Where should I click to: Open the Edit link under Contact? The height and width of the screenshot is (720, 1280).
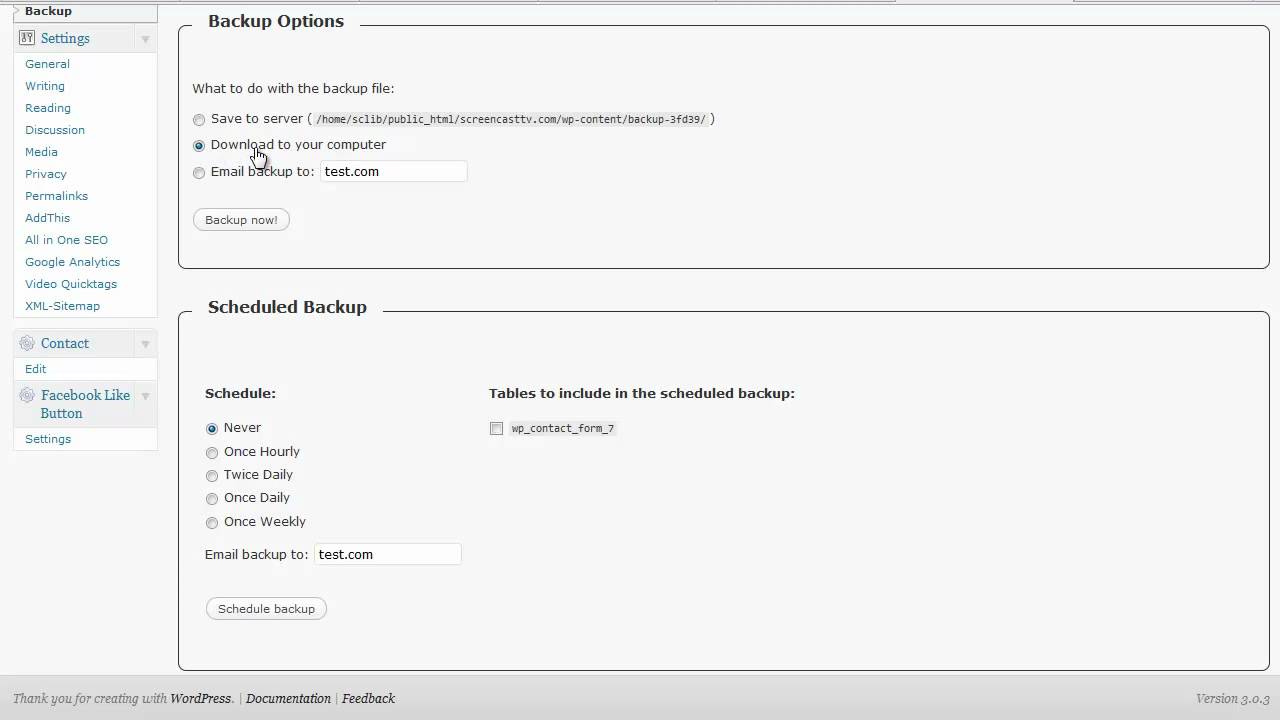click(36, 369)
